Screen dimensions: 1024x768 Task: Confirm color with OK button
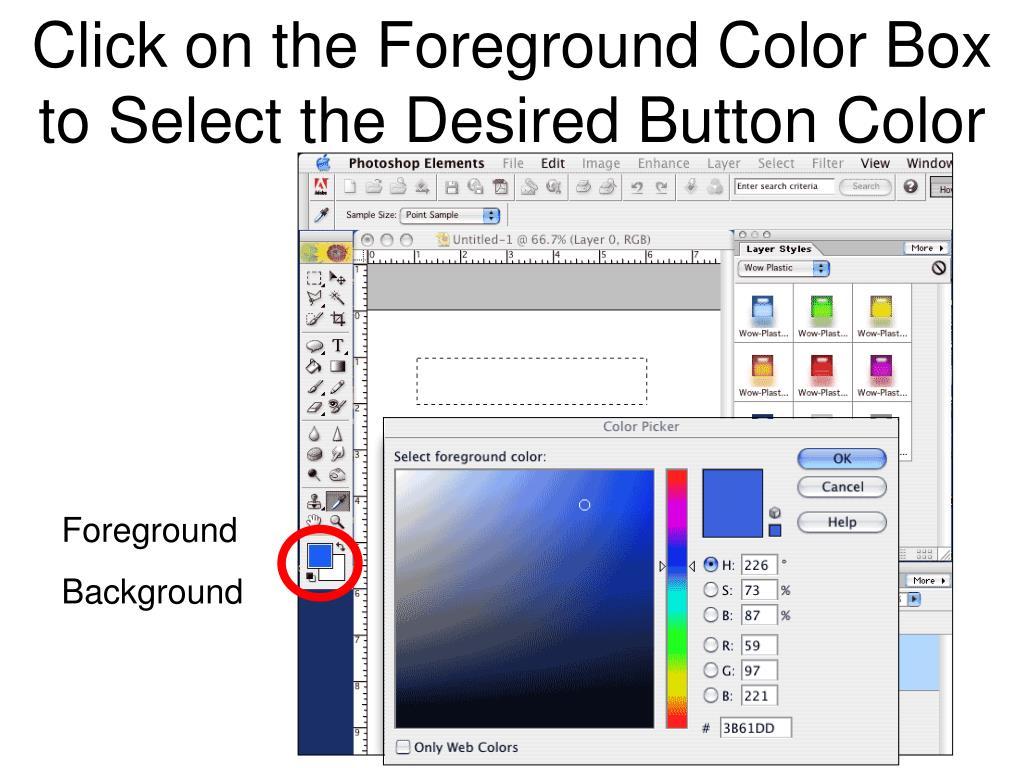(842, 458)
